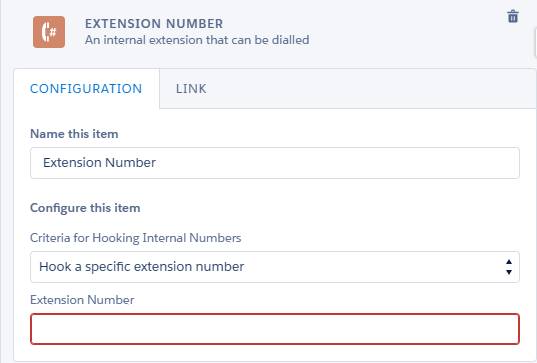Viewport: 537px width, 363px height.
Task: Click the blank panel space below the Extension Number field
Action: point(275,353)
